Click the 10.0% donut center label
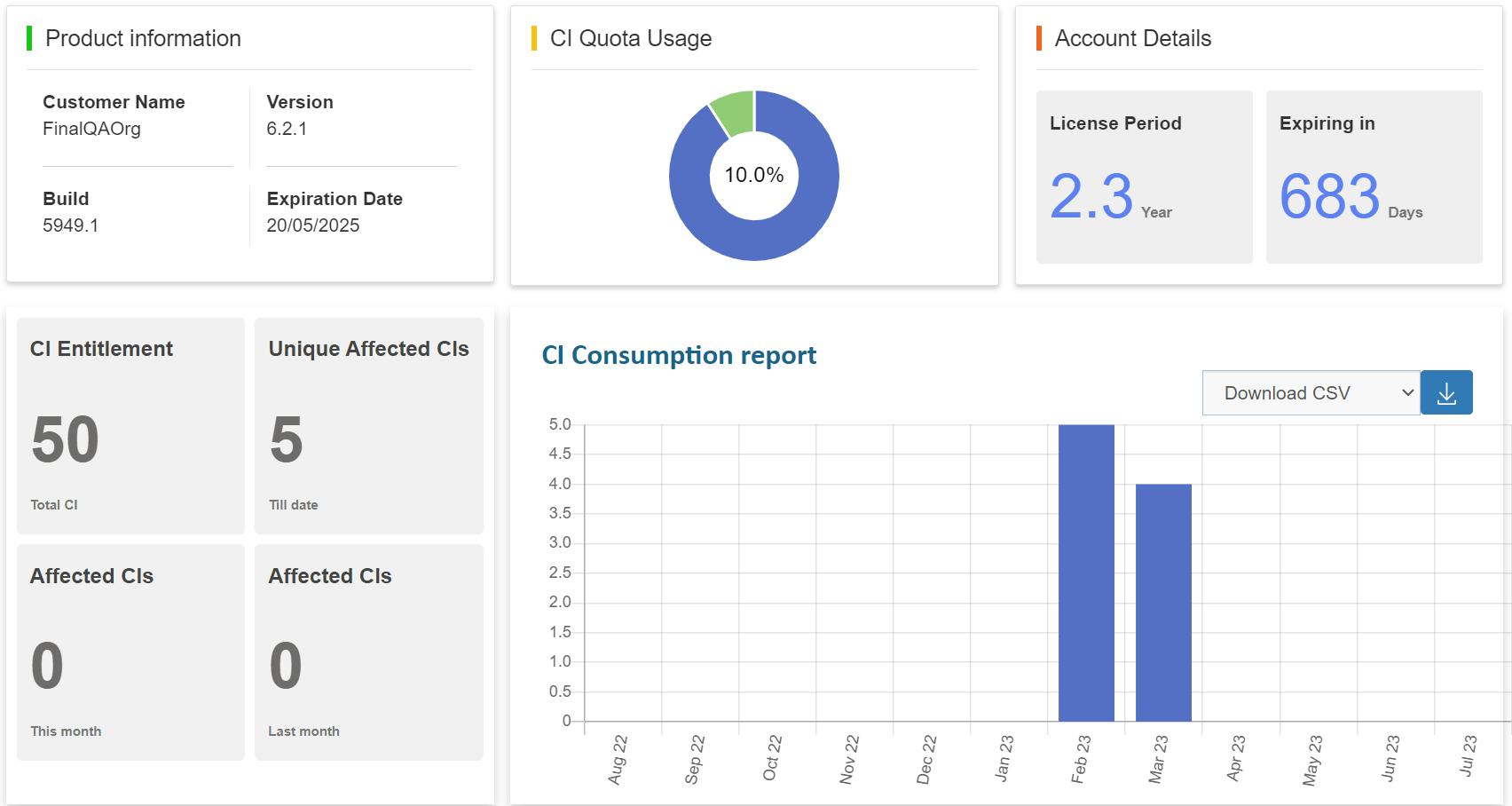1512x806 pixels. tap(754, 175)
